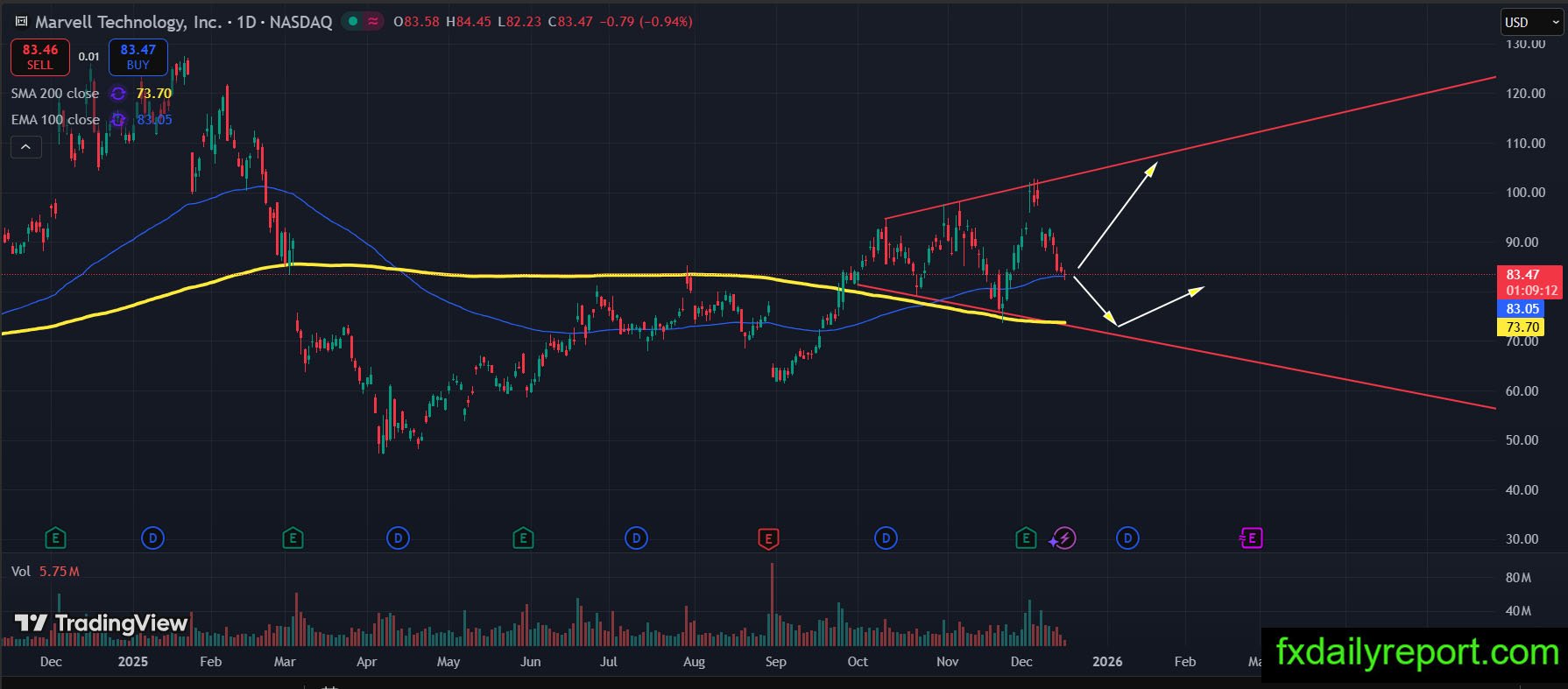
Task: Click the pink approximate-data icon in the header
Action: 373,22
